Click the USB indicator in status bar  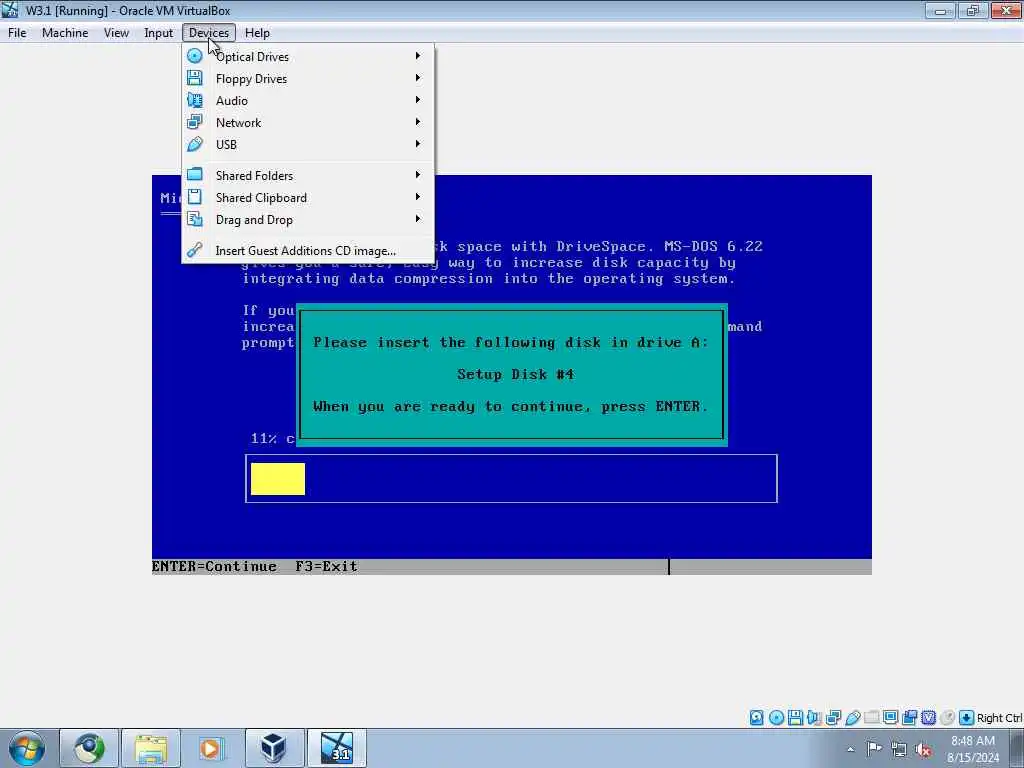coord(852,718)
